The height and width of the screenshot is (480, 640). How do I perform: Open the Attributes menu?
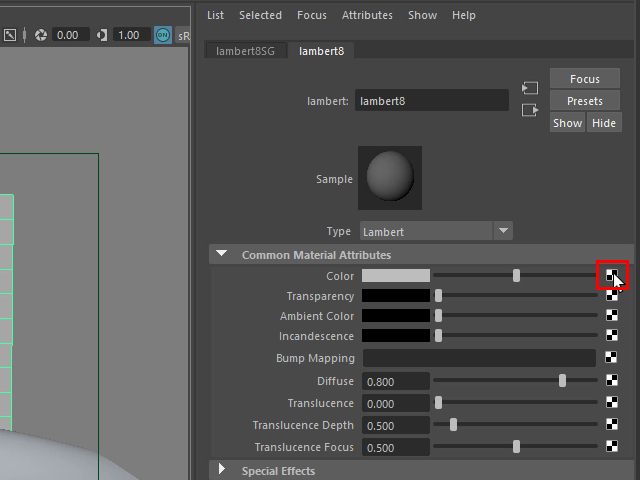pyautogui.click(x=367, y=15)
